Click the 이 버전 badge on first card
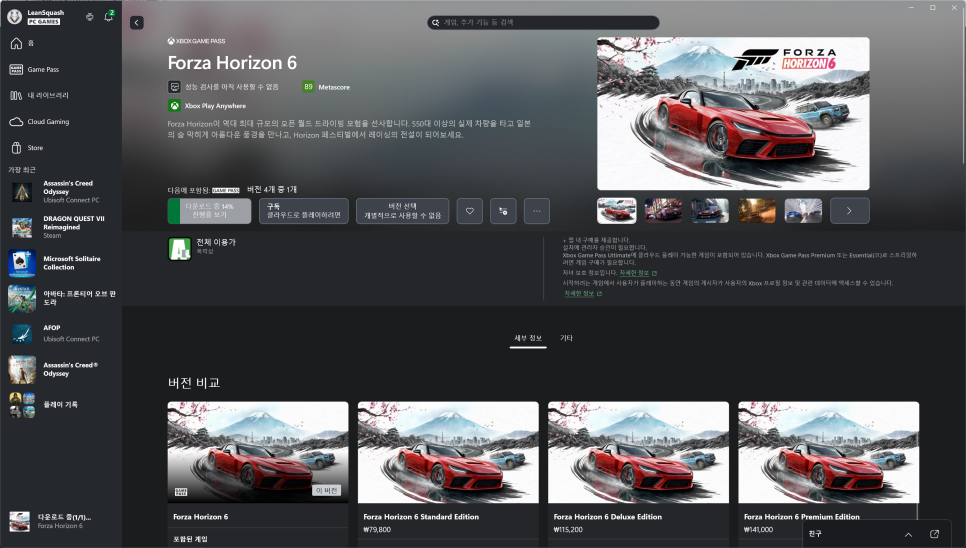The height and width of the screenshot is (548, 966). click(327, 491)
